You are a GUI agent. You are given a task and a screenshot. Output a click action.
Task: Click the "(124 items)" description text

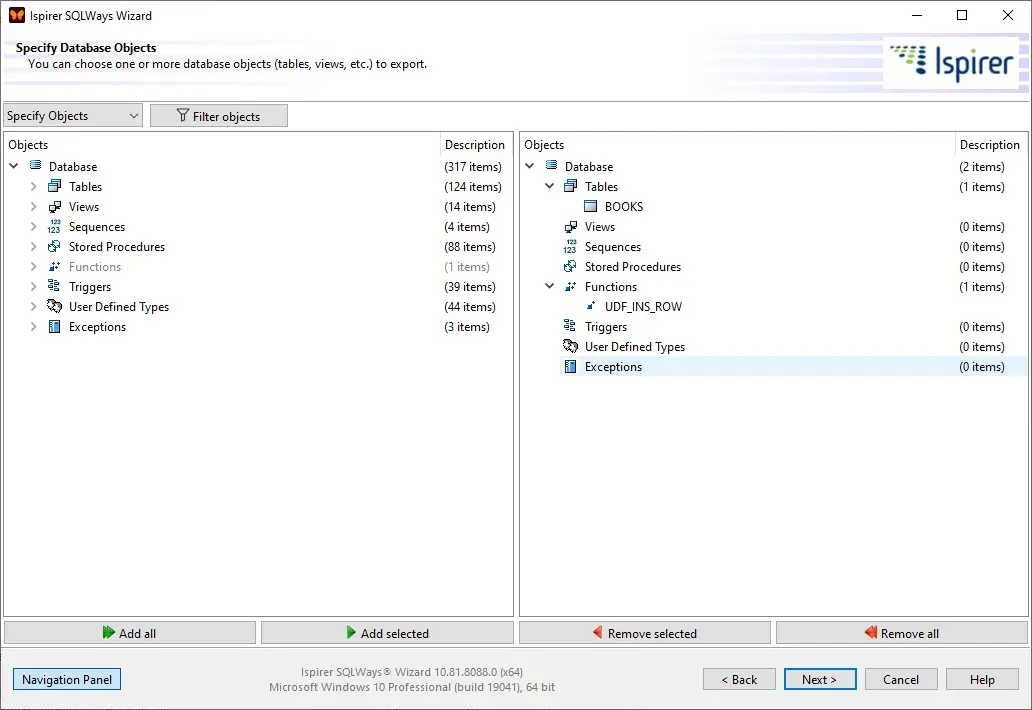tap(473, 187)
